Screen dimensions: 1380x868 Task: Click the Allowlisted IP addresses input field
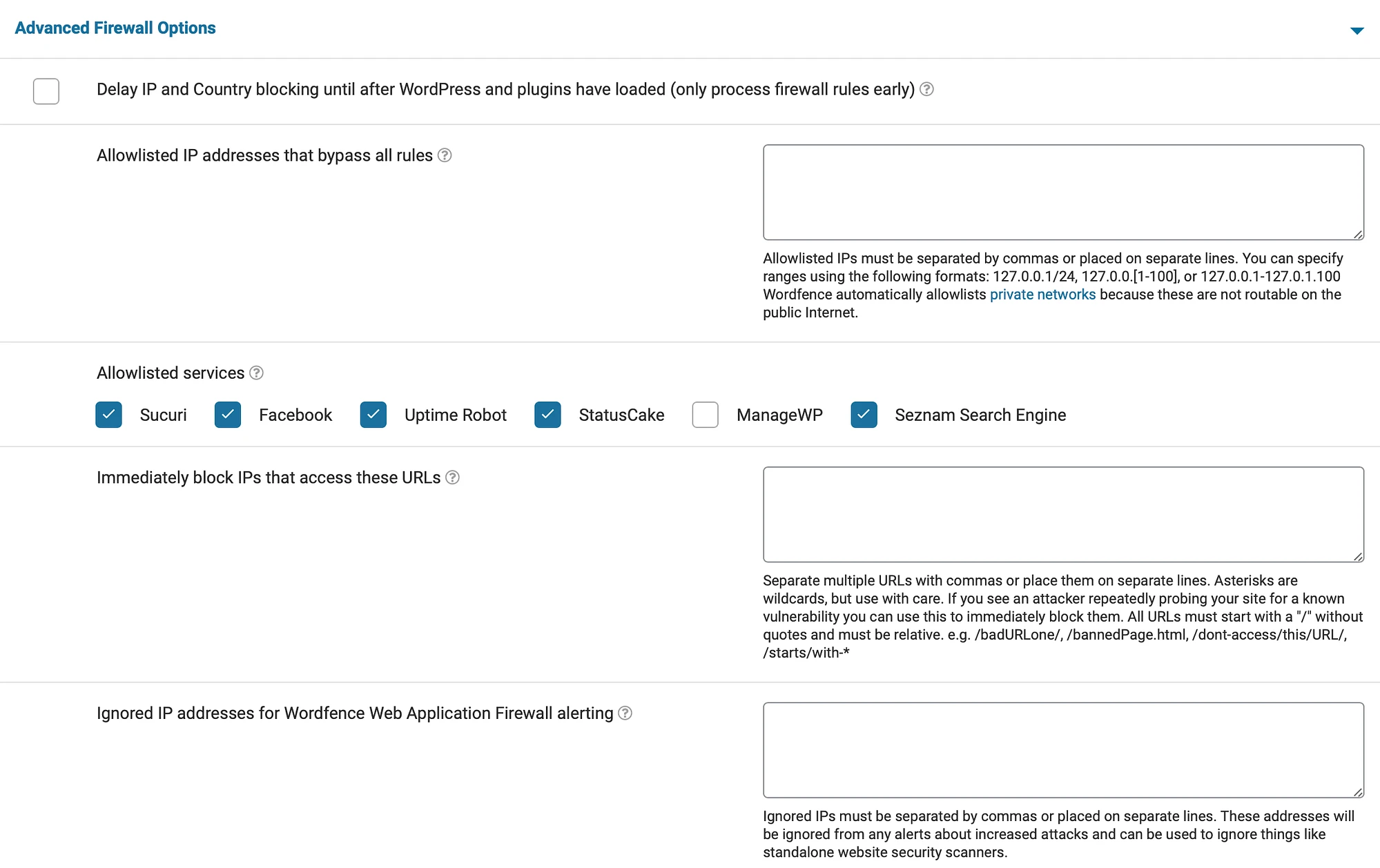tap(1063, 192)
